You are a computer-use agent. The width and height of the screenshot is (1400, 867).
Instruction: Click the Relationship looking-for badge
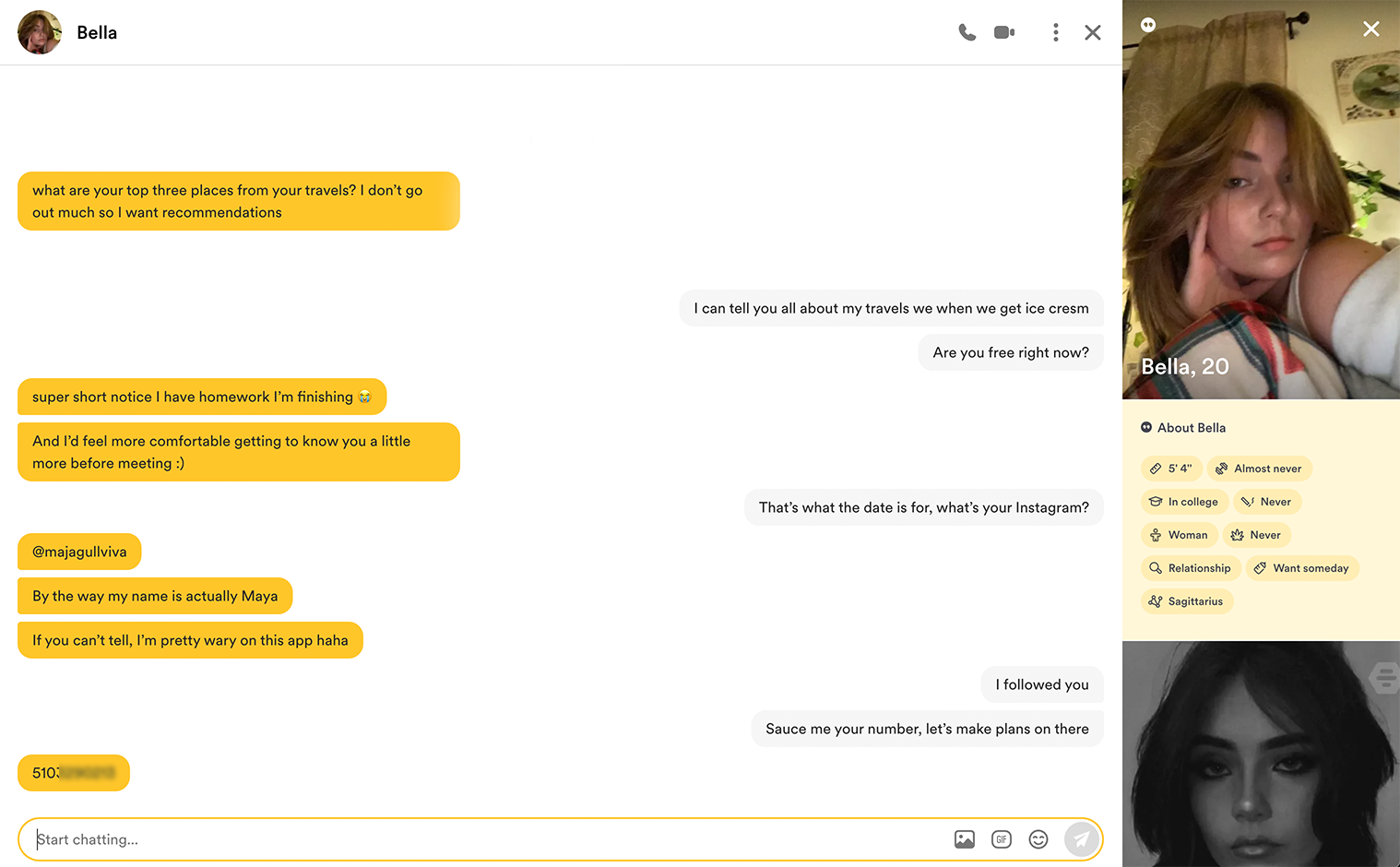click(x=1191, y=568)
